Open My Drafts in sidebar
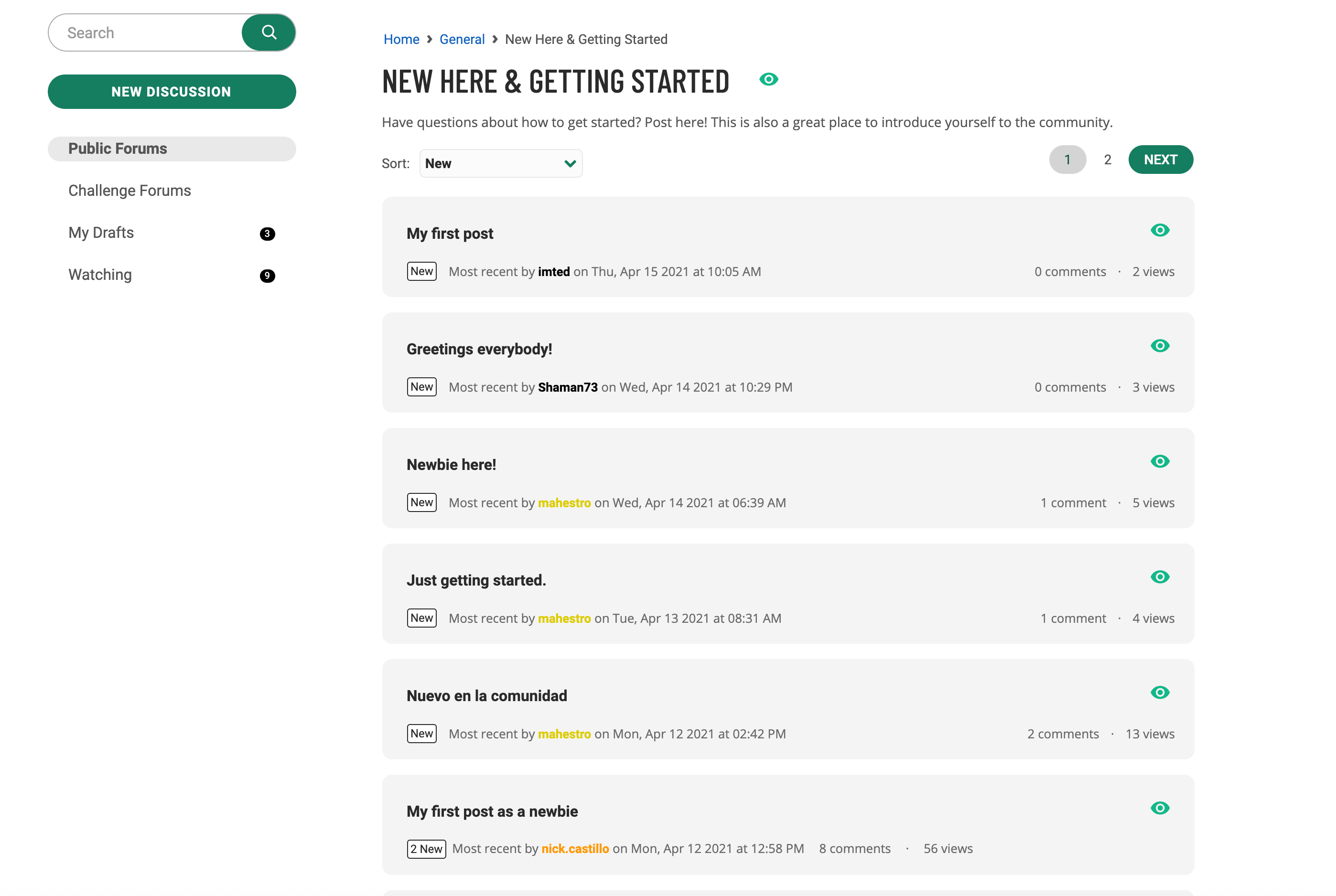This screenshot has height=896, width=1336. [101, 233]
